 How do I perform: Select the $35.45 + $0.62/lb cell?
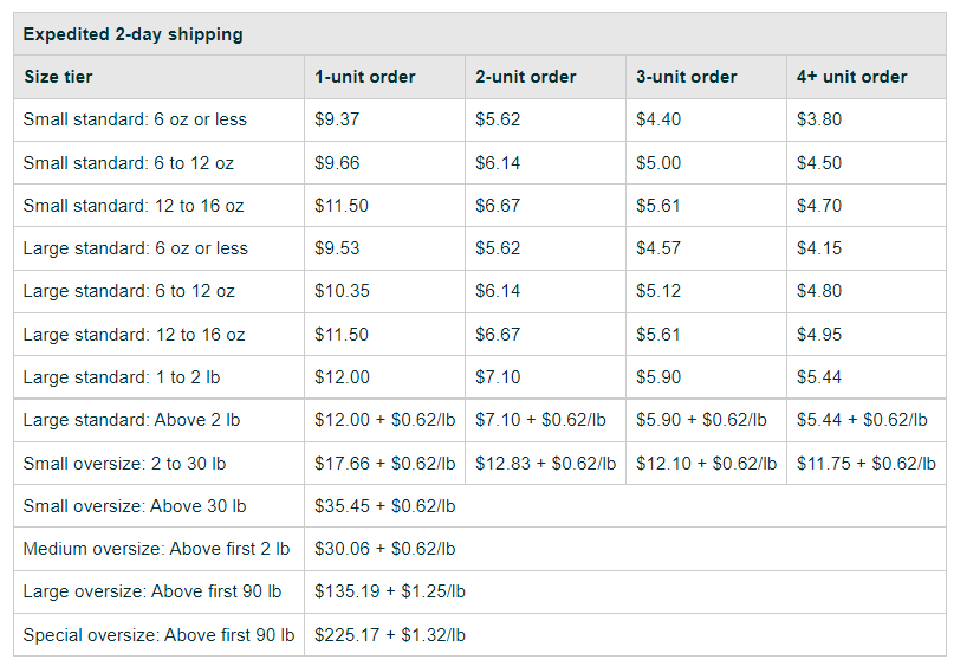[385, 506]
